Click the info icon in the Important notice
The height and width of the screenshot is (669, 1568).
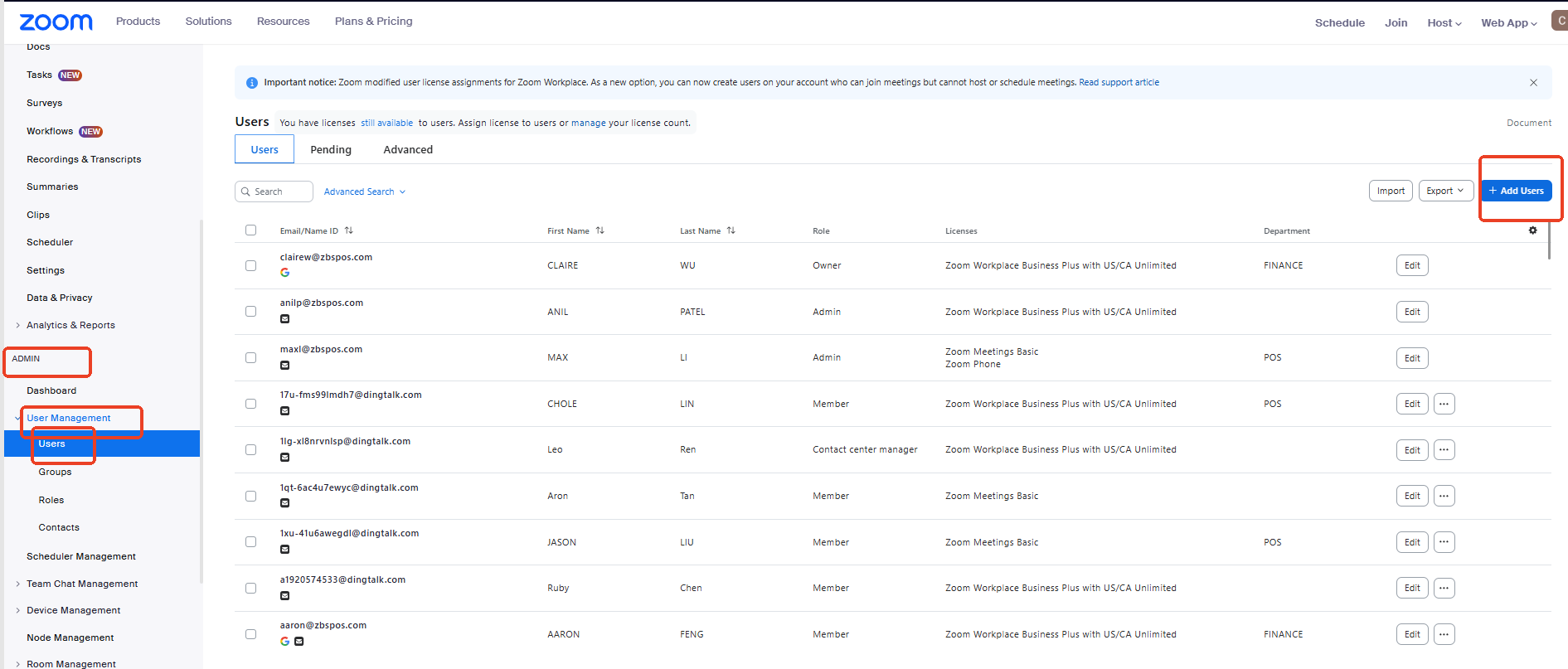(x=252, y=83)
